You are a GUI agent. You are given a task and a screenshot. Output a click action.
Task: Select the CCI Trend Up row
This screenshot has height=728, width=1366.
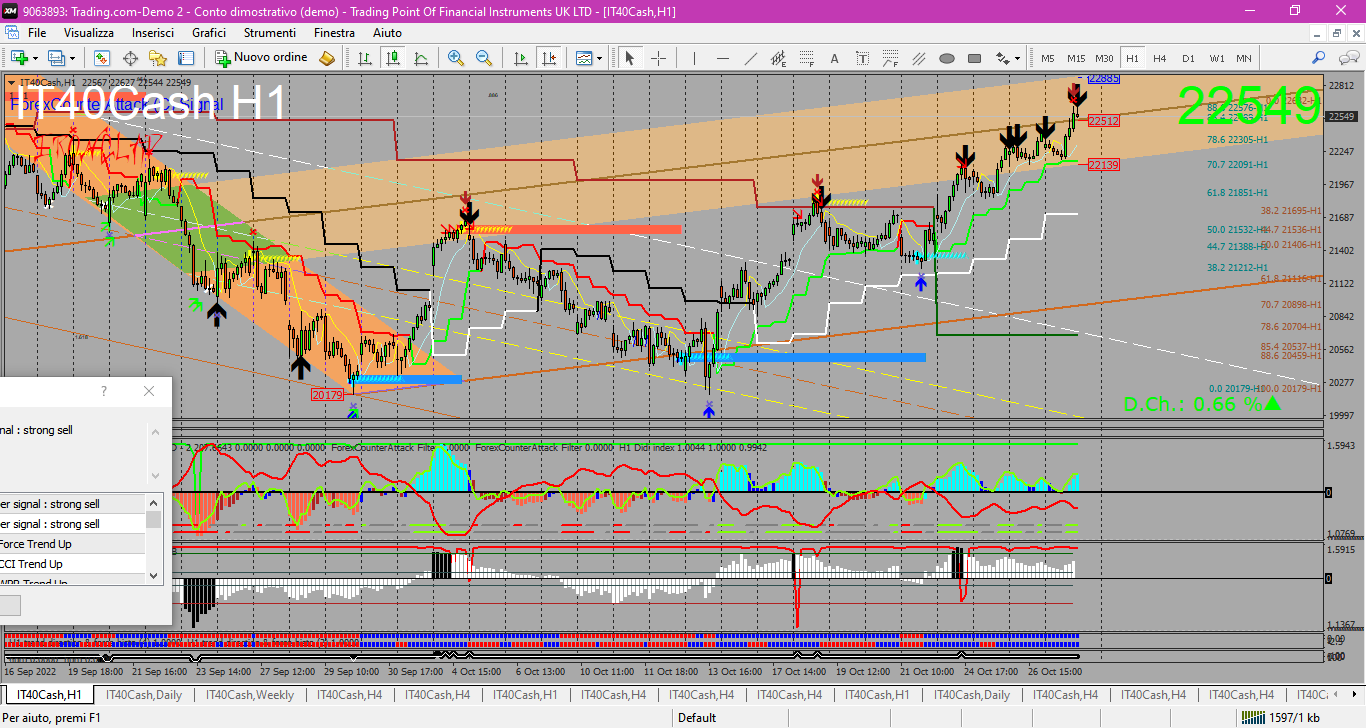[73, 564]
